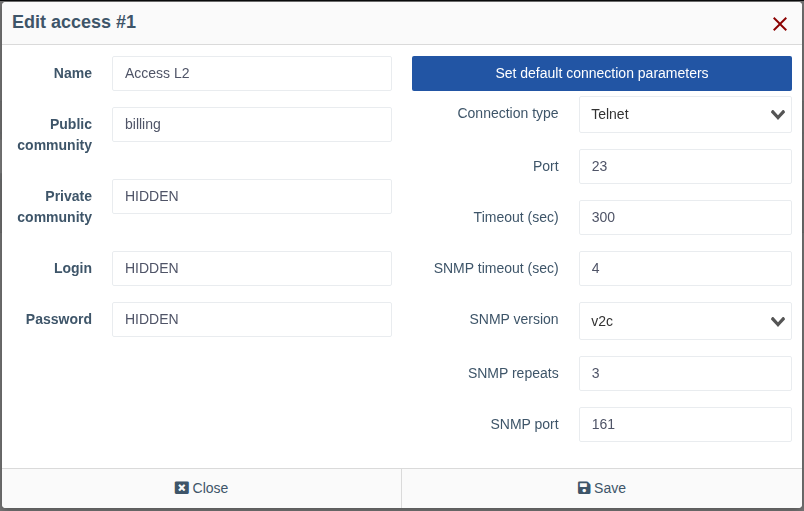Viewport: 804px width, 511px height.
Task: Click the floppy disk Save icon
Action: tap(584, 487)
